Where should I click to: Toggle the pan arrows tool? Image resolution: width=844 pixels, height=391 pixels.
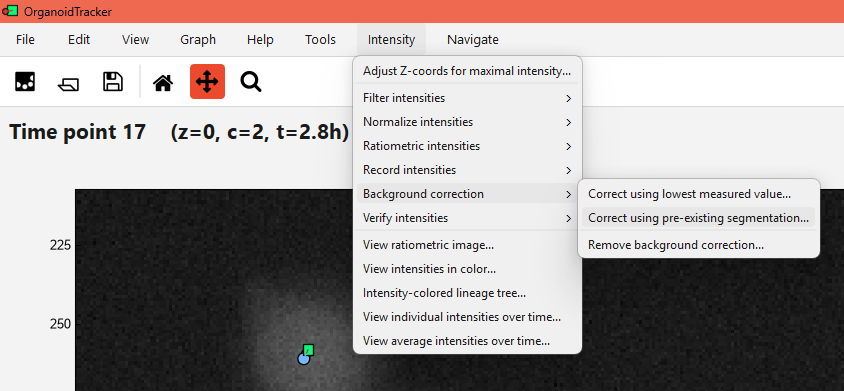point(207,81)
